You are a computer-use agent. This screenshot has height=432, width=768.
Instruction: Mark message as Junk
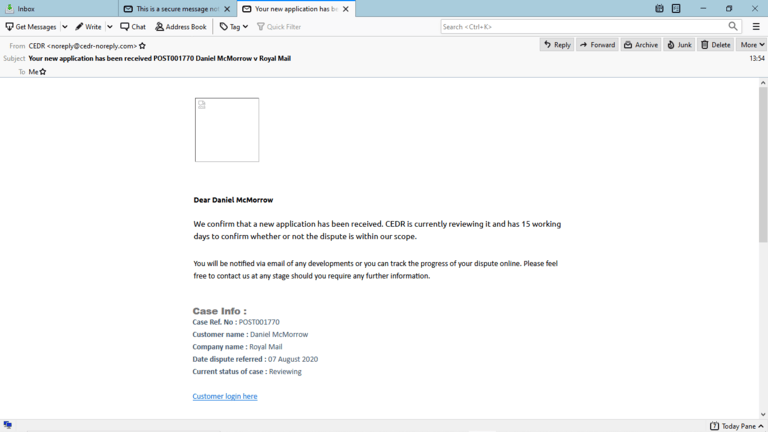tap(679, 45)
